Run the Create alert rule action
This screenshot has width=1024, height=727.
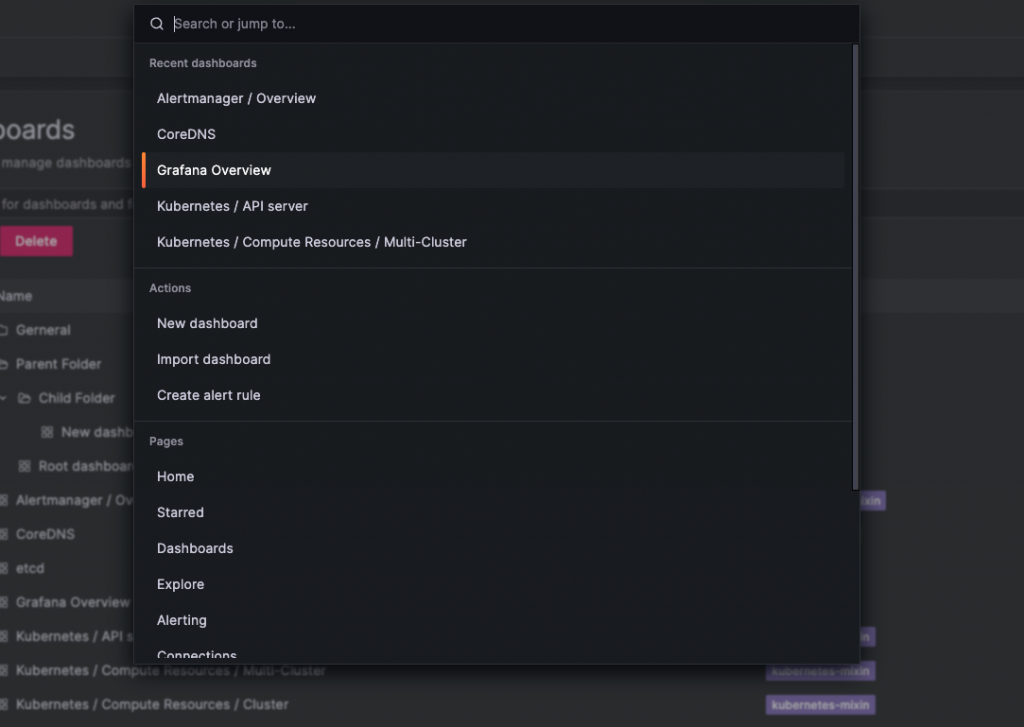[x=208, y=395]
